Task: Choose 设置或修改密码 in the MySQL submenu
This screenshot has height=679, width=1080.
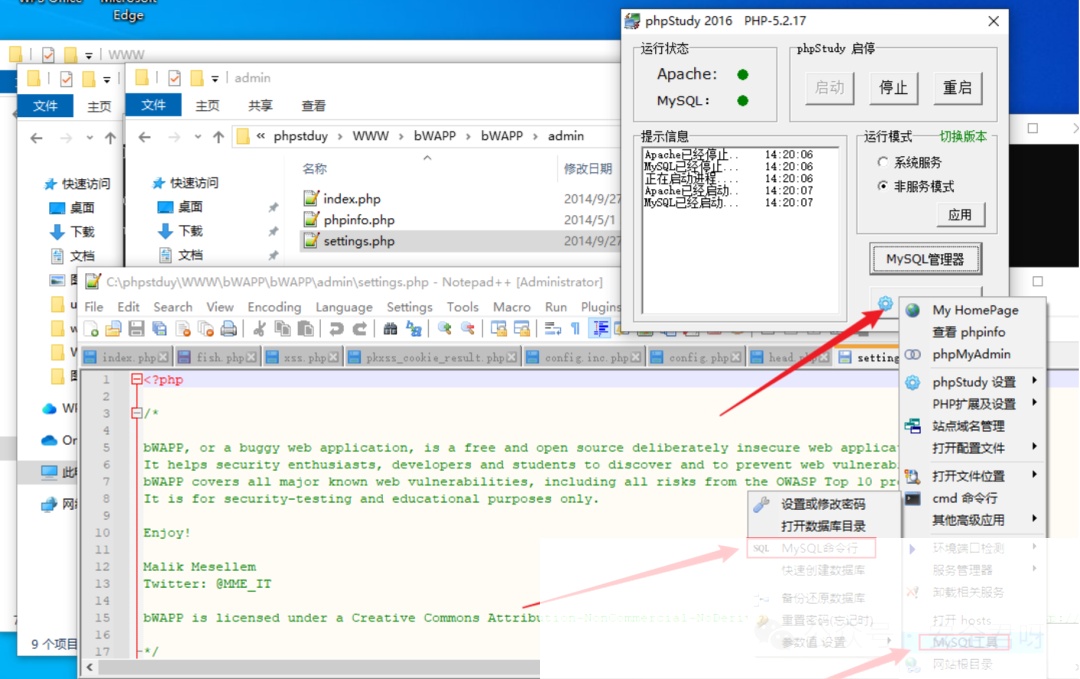Action: (823, 504)
